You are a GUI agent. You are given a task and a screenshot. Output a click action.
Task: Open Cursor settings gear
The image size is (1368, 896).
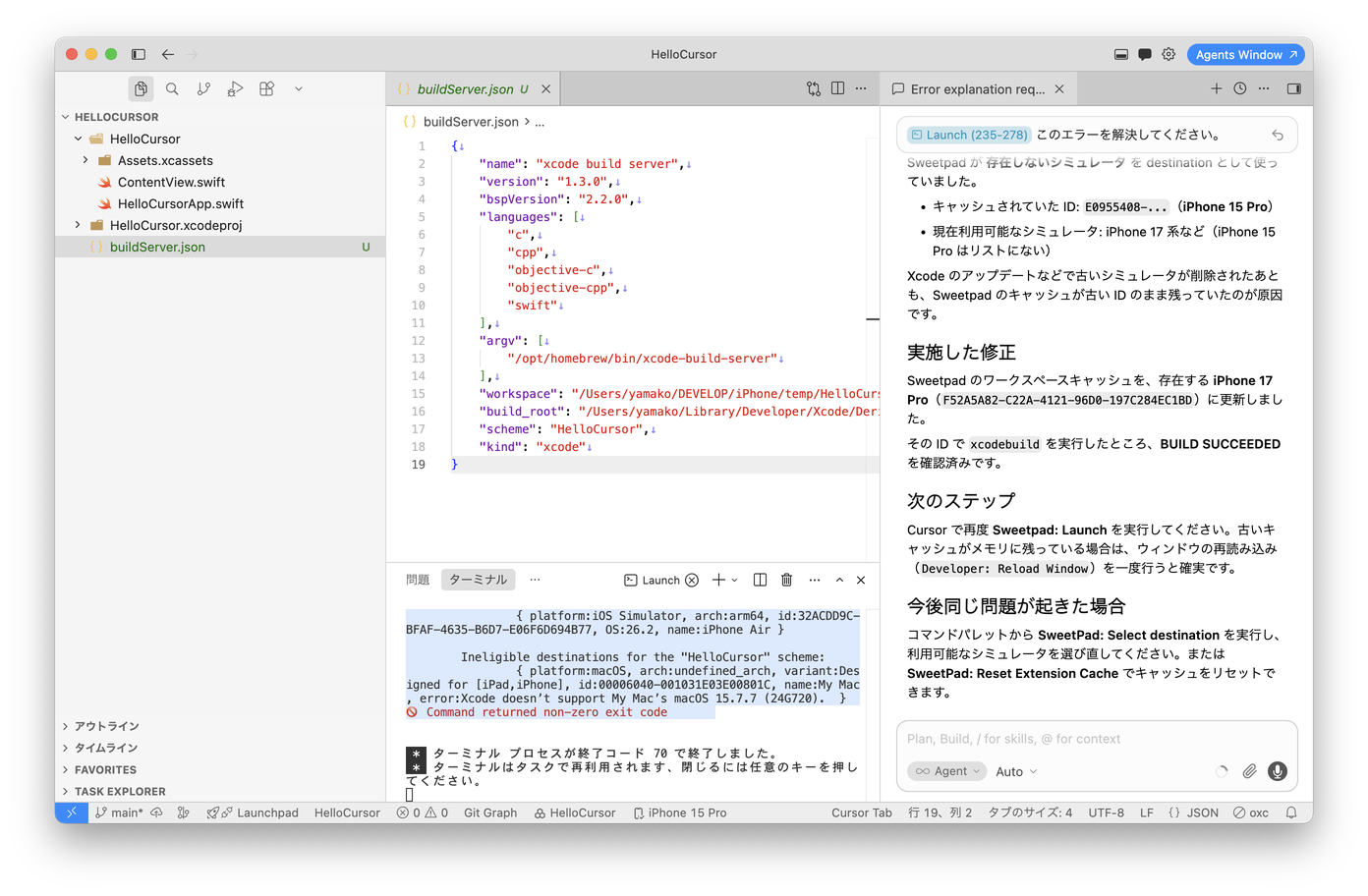point(1168,54)
